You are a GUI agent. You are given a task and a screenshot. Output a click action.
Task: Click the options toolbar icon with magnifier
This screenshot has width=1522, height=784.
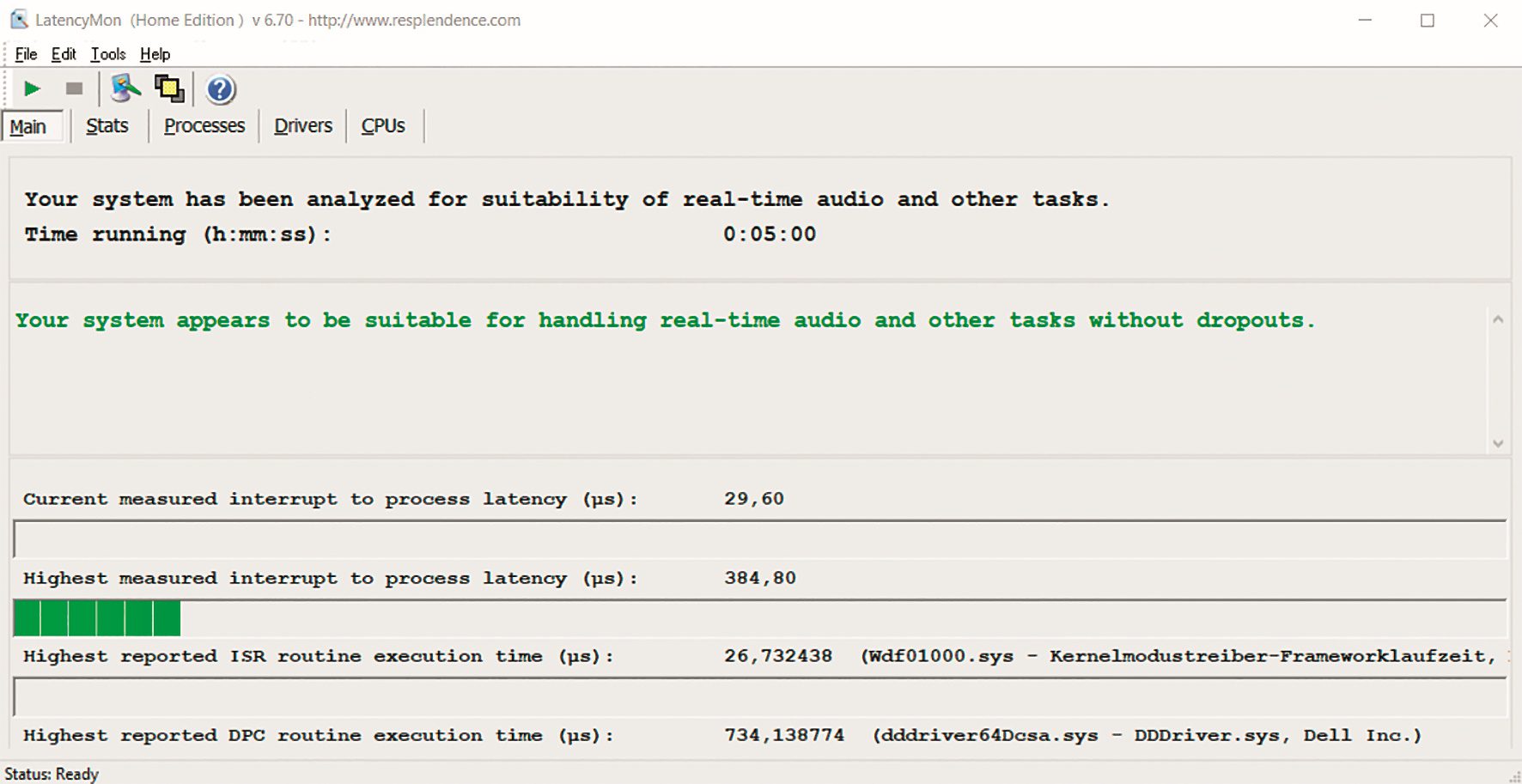point(125,88)
